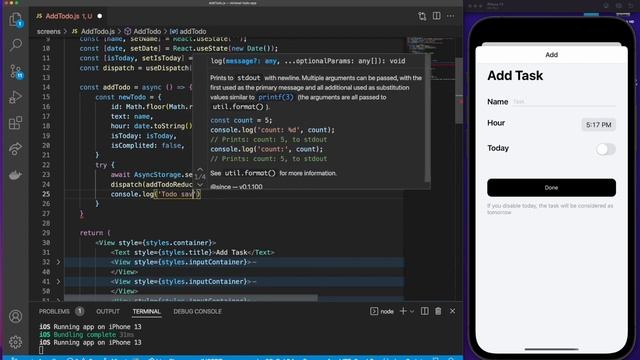Show next signature with down chevron

(x=200, y=184)
